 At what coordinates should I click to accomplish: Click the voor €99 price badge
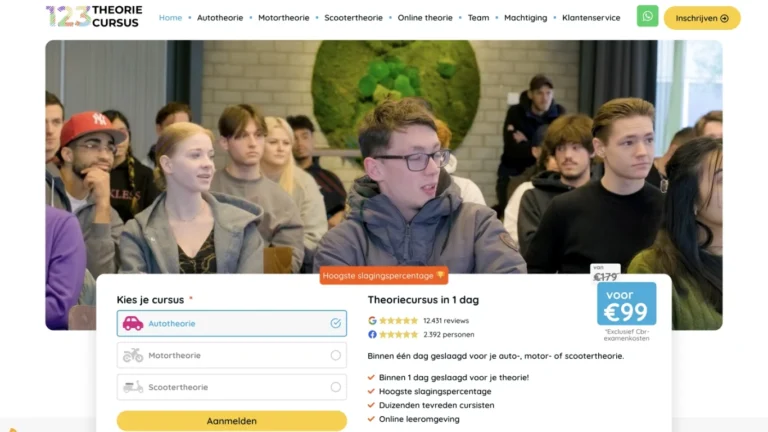click(x=626, y=304)
